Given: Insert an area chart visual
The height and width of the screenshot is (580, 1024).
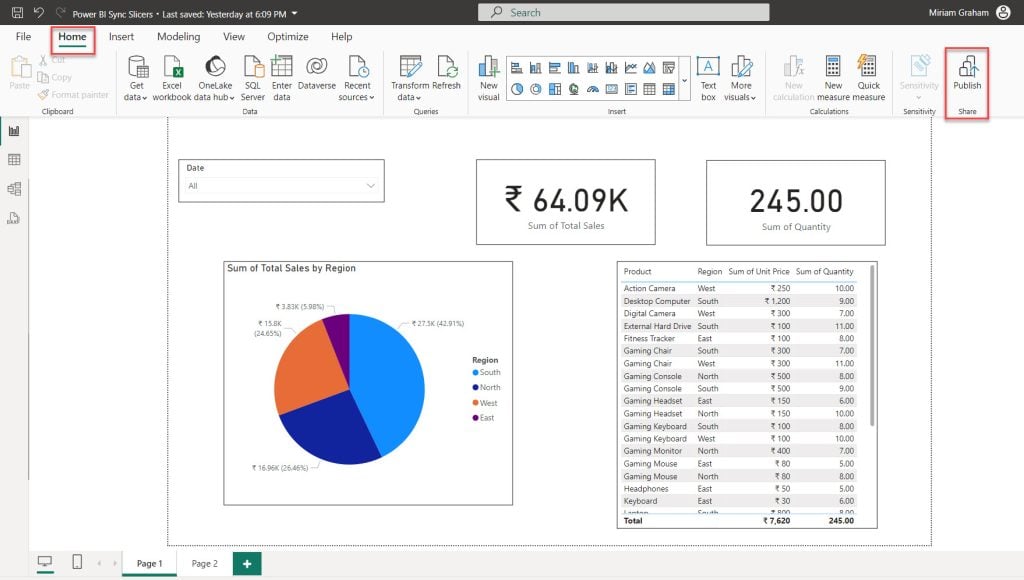Looking at the screenshot, I should 650,68.
